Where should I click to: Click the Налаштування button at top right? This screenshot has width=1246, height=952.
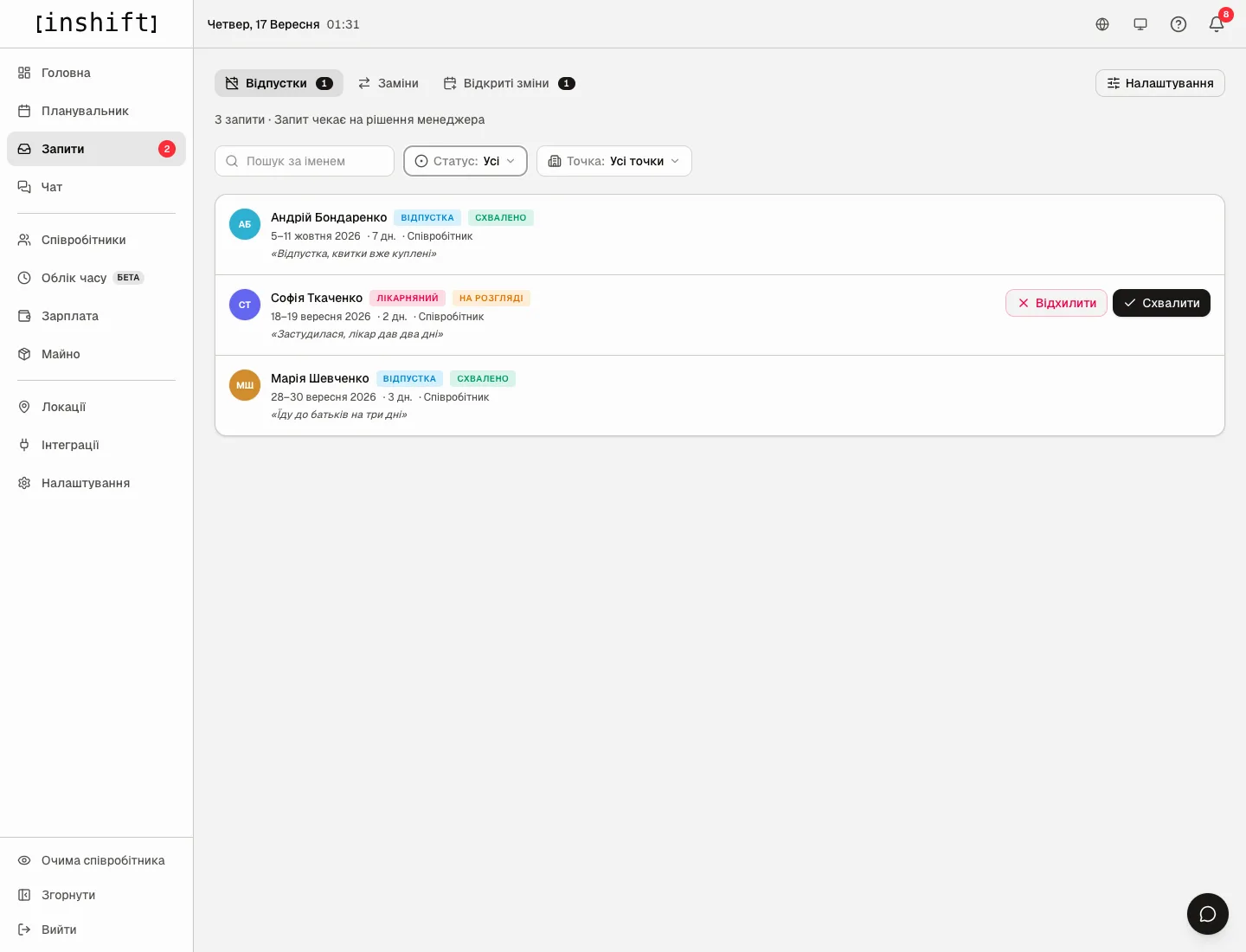coord(1160,83)
